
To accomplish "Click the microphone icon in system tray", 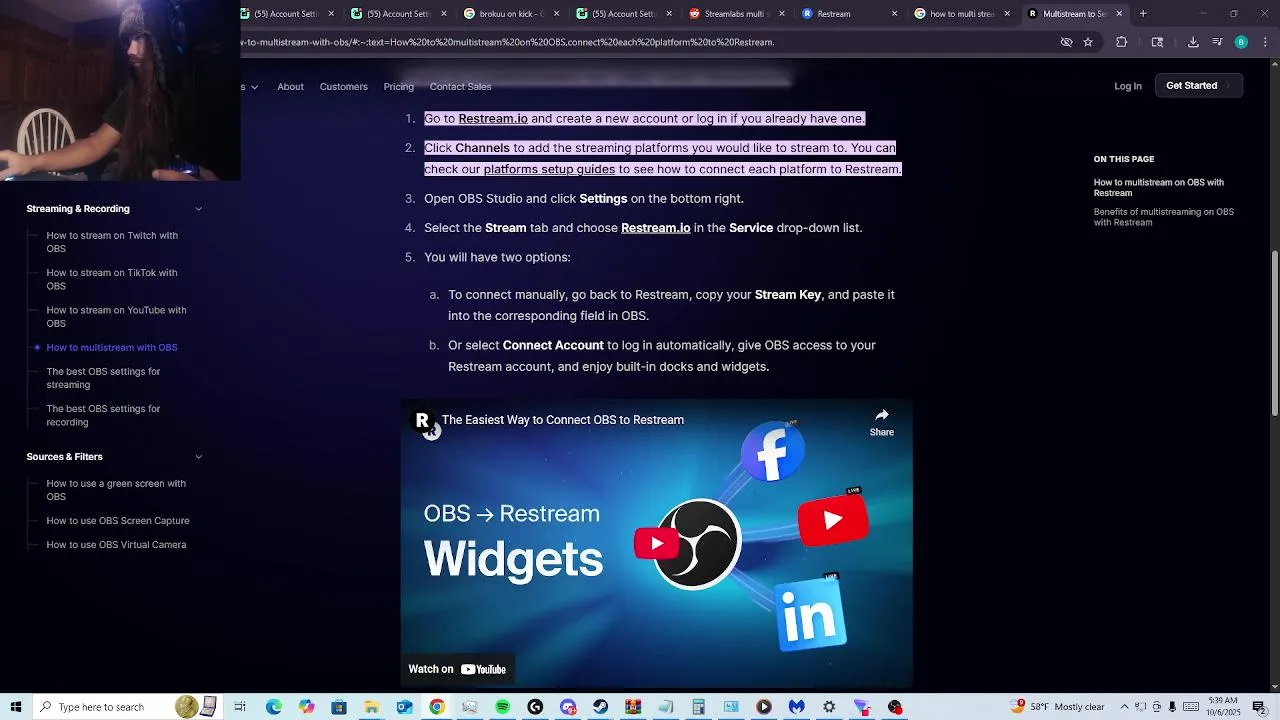I will (1172, 707).
